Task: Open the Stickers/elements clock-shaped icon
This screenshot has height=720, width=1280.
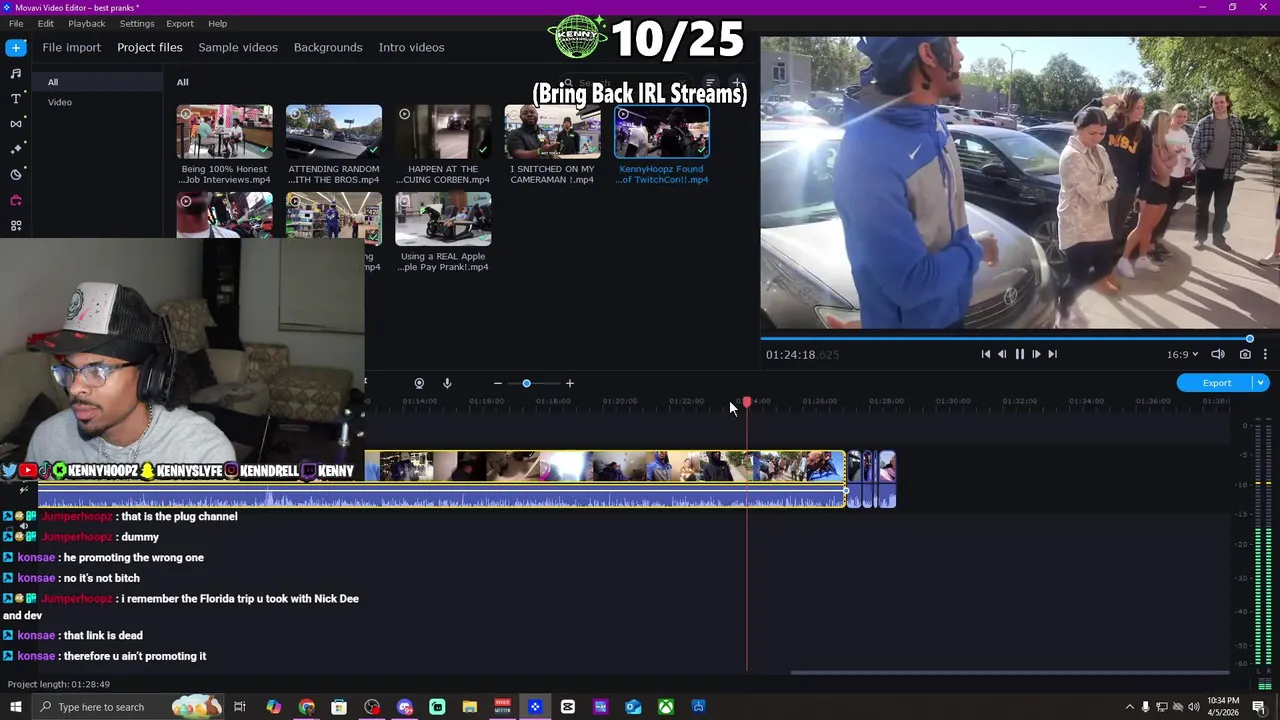Action: point(16,175)
